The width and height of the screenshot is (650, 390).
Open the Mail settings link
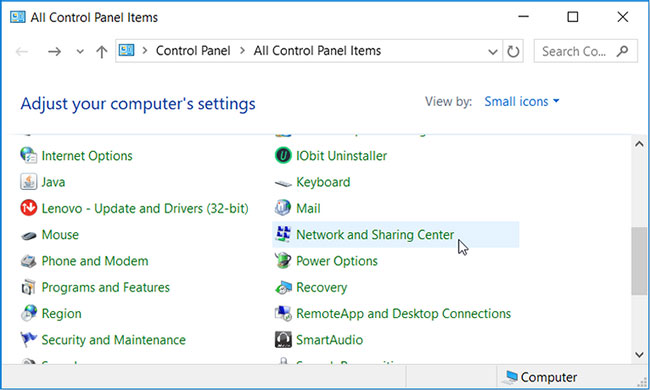coord(308,208)
